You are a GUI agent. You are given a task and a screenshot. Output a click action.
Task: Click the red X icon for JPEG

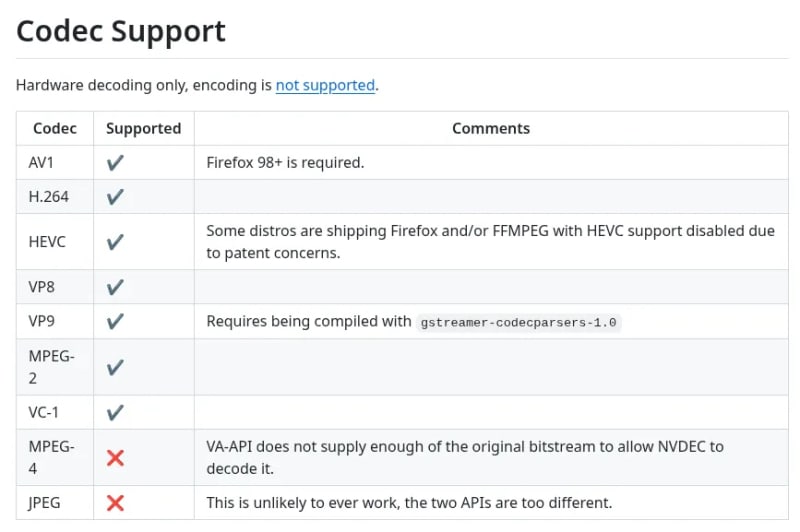click(115, 503)
